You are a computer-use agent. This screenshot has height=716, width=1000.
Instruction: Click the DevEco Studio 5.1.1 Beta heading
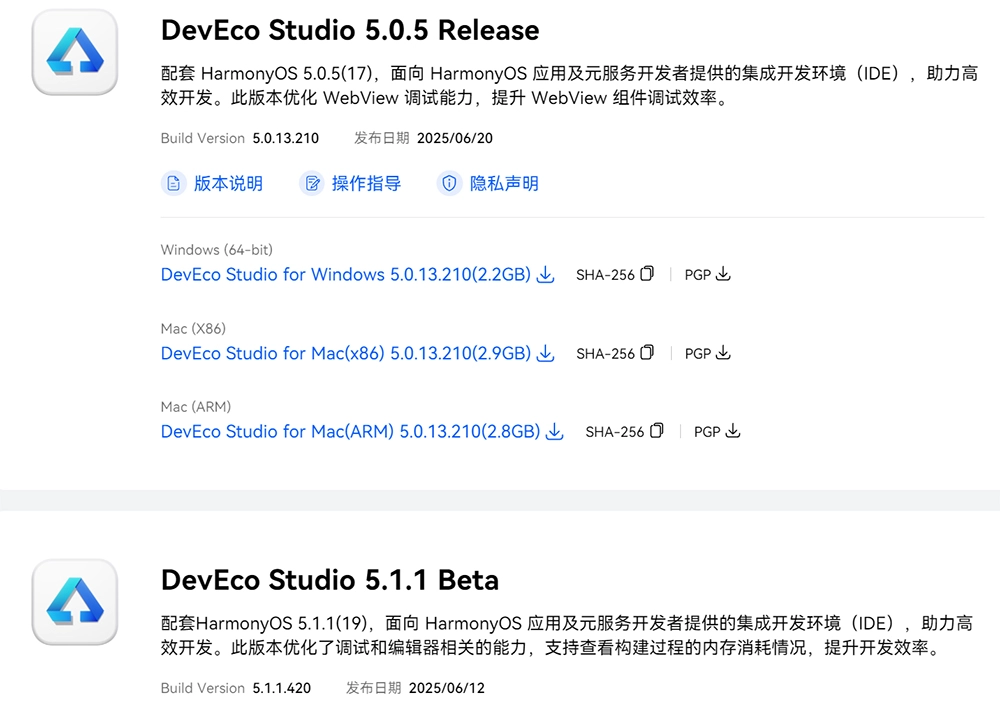pos(330,580)
